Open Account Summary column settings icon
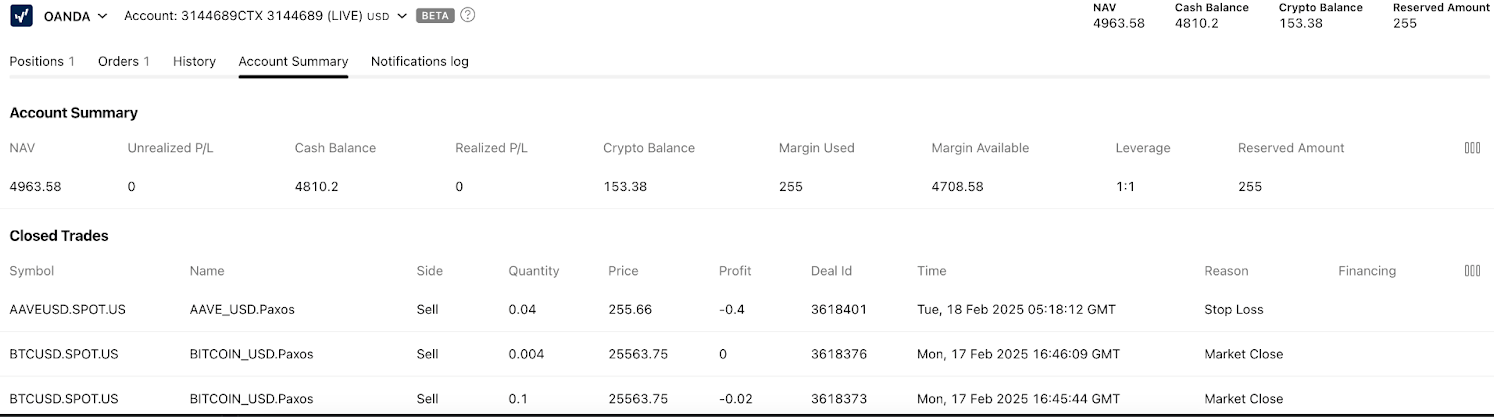 coord(1472,148)
